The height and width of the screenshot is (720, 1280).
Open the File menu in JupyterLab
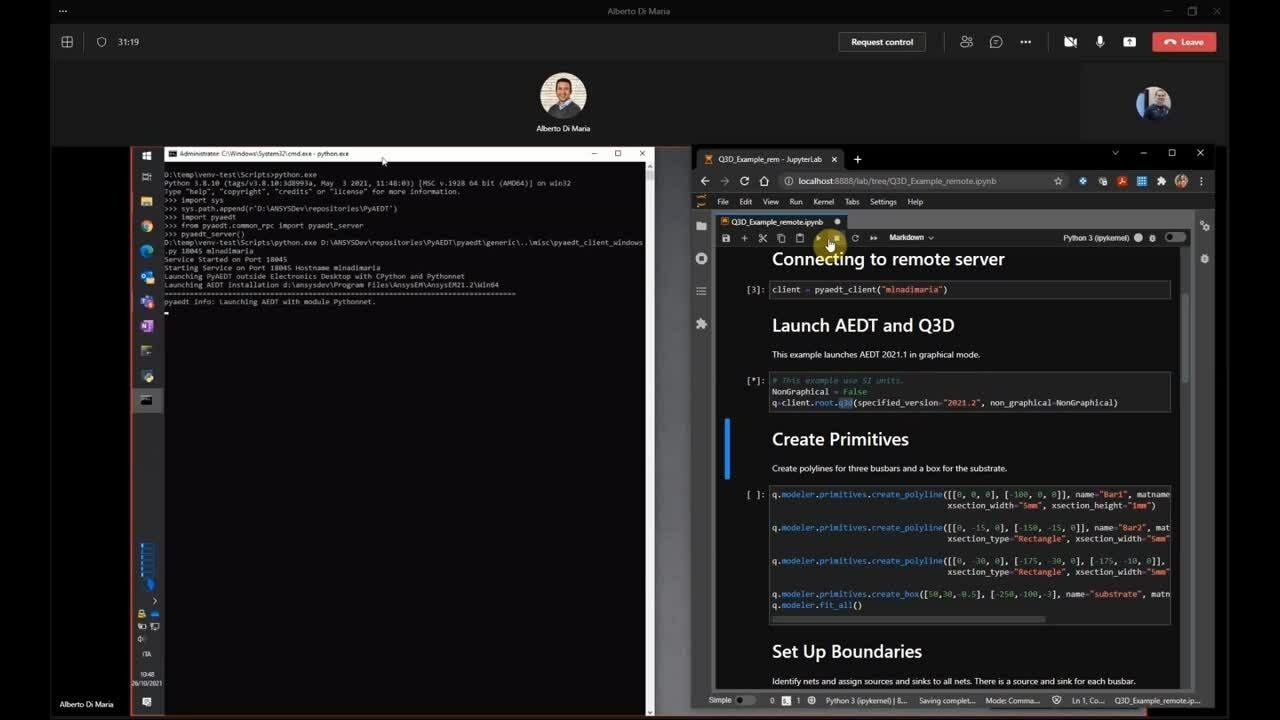click(723, 202)
